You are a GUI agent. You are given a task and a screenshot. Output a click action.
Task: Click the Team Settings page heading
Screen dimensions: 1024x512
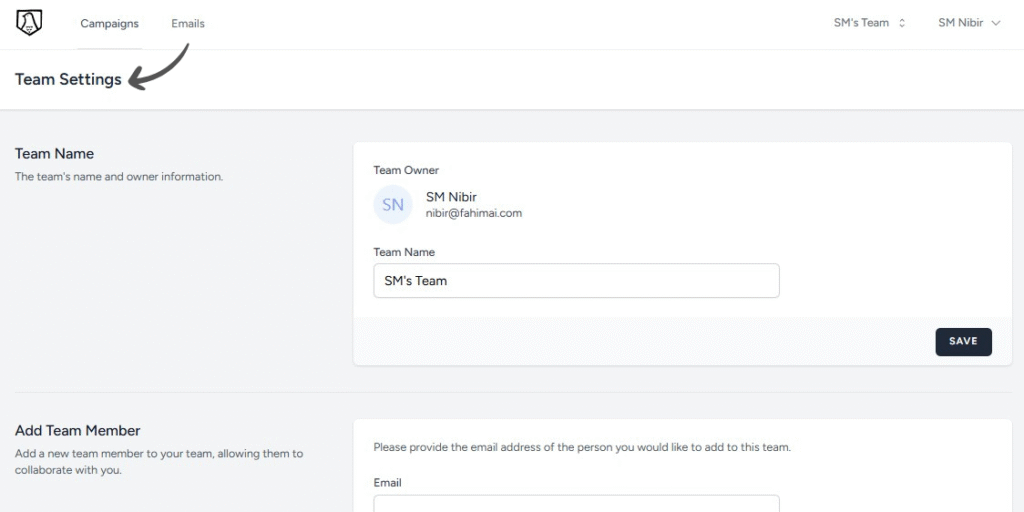(x=68, y=80)
